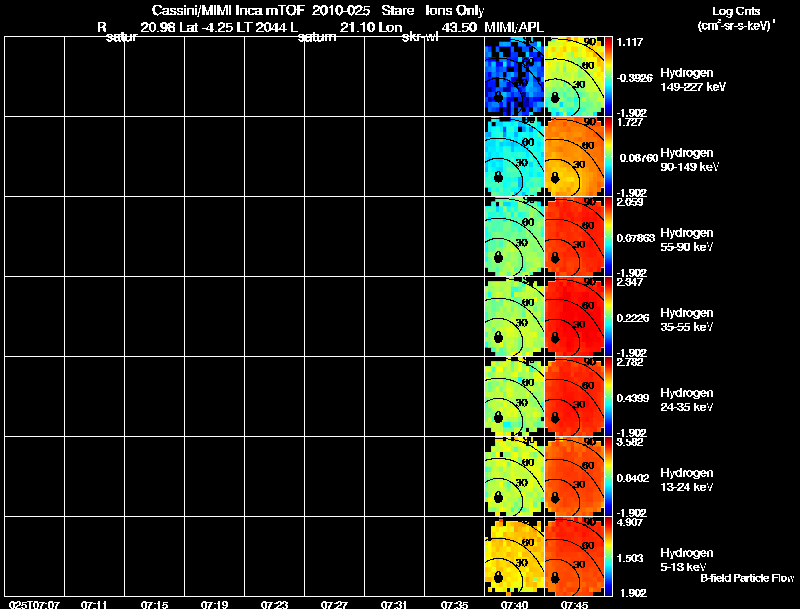Select the 'Hydrogen 35-55 keV' label
Viewport: 800px width, 609px height.
click(x=687, y=320)
